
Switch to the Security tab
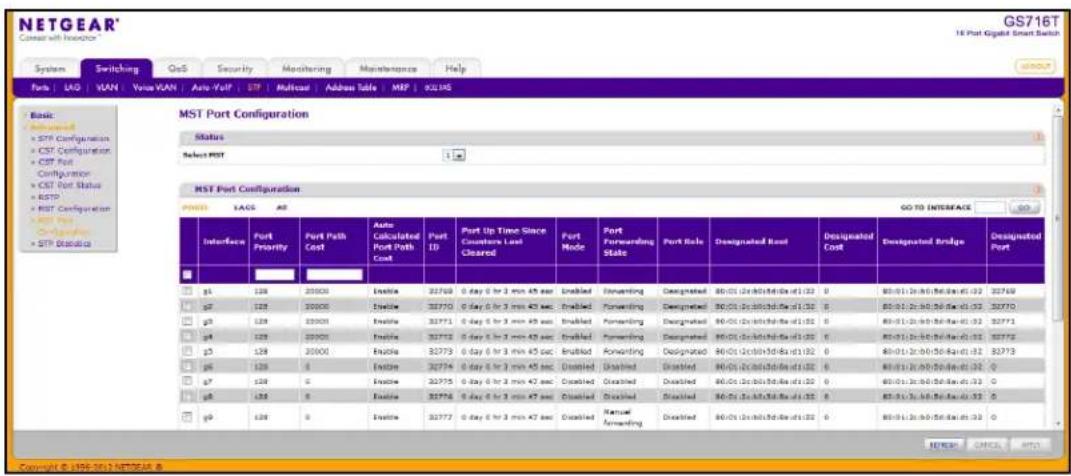(x=234, y=69)
